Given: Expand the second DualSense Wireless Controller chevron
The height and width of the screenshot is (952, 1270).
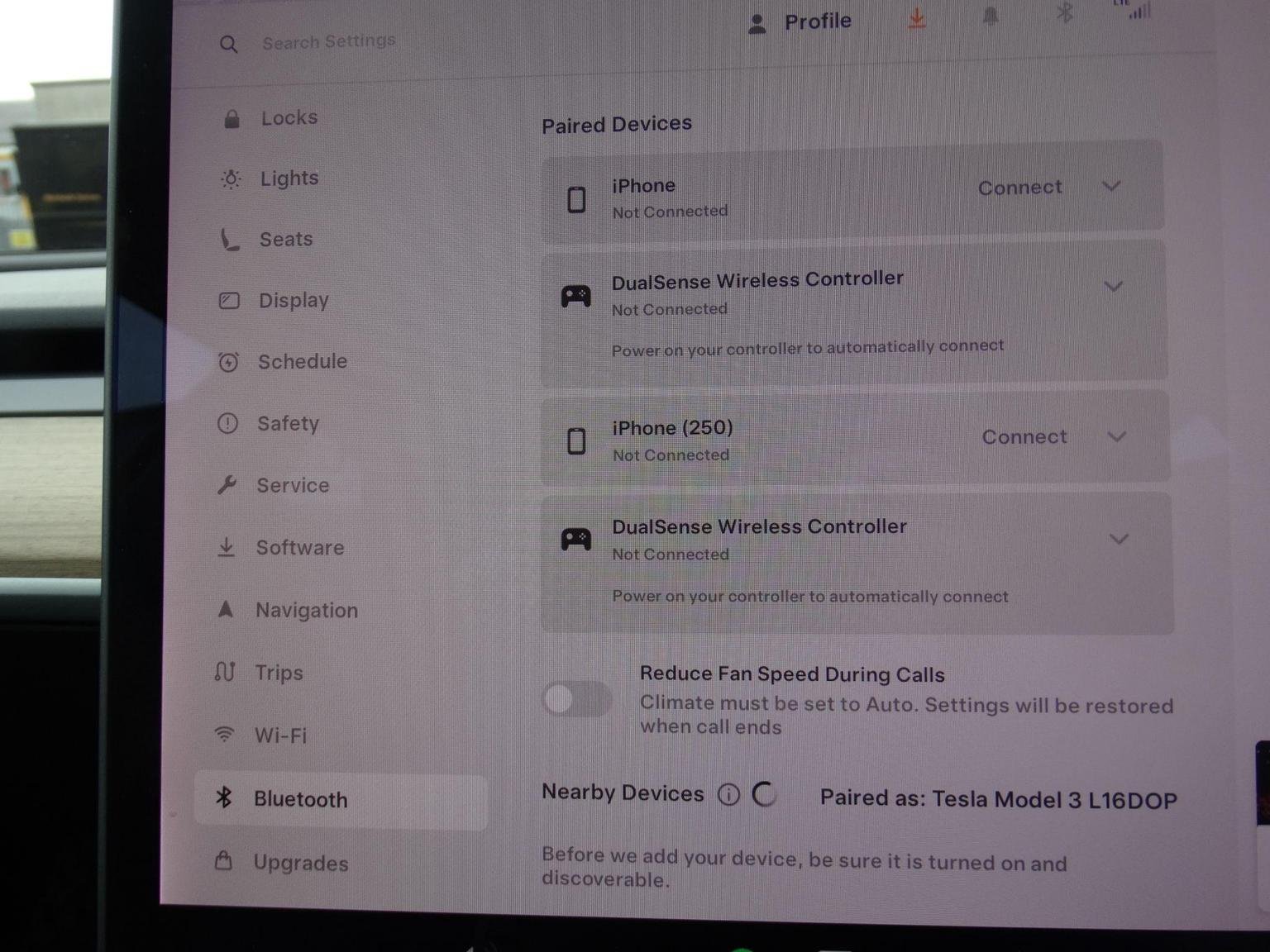Looking at the screenshot, I should pyautogui.click(x=1119, y=540).
